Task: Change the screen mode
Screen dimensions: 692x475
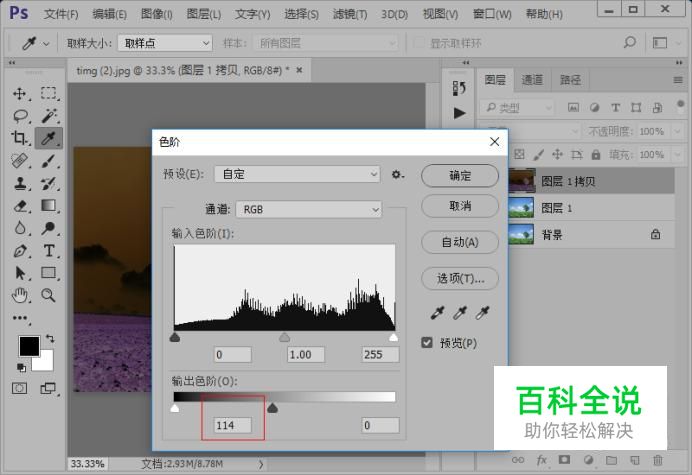Action: [48, 388]
